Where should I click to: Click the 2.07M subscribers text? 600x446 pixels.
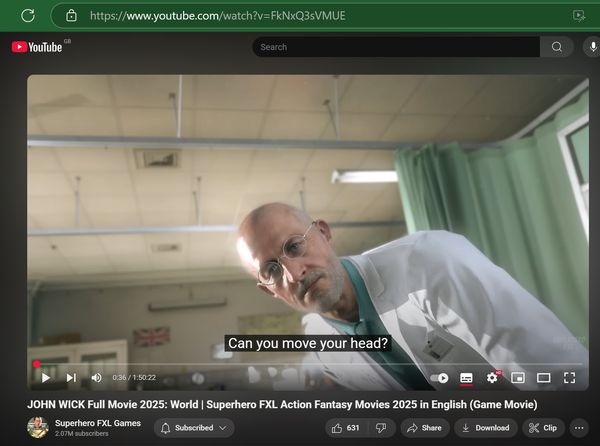point(82,434)
